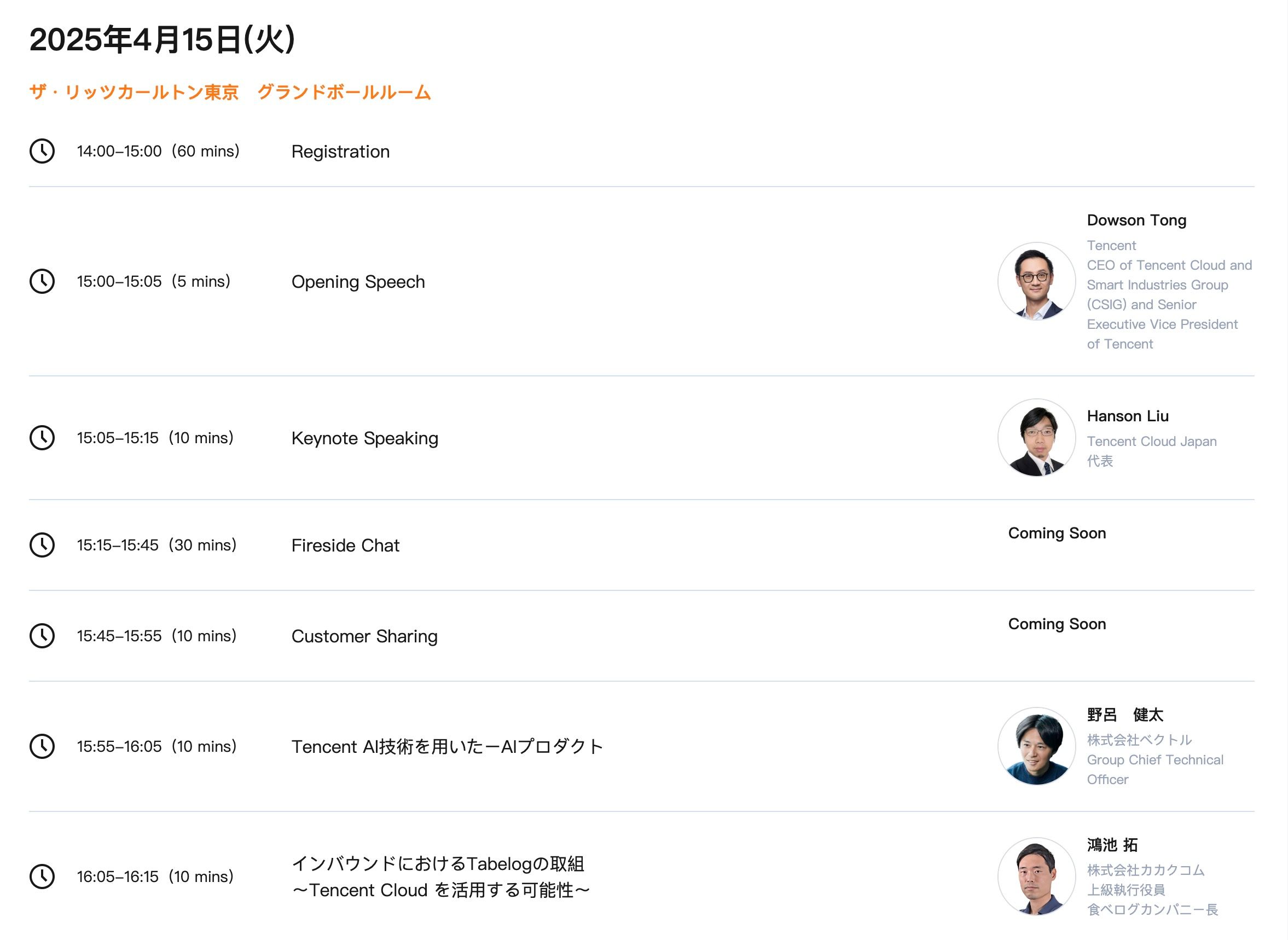The height and width of the screenshot is (940, 1288).
Task: Select the 15:45–15:55 (10 mins) time
Action: click(156, 636)
